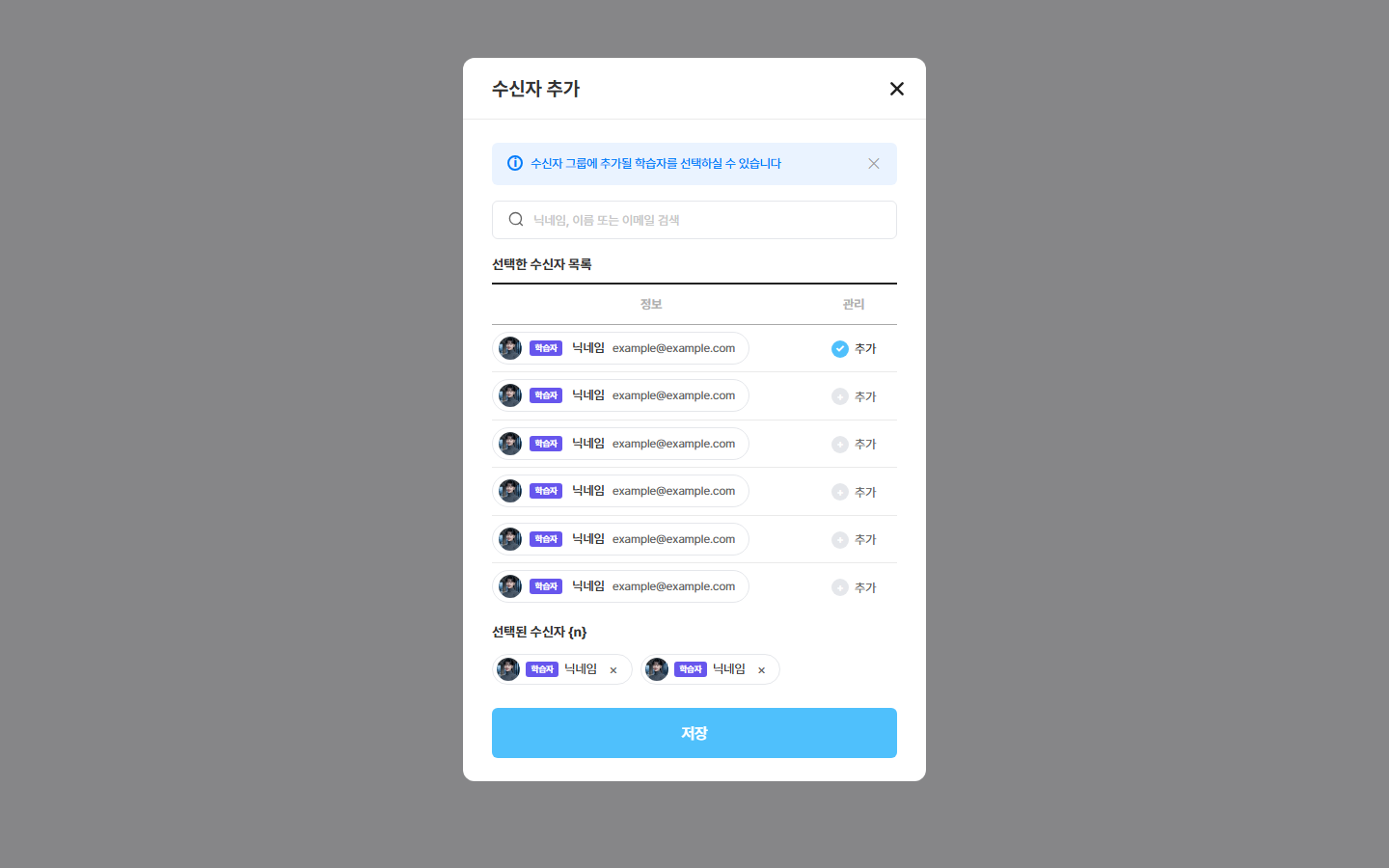
Task: Click the first selected chip's avatar
Action: coord(508,669)
